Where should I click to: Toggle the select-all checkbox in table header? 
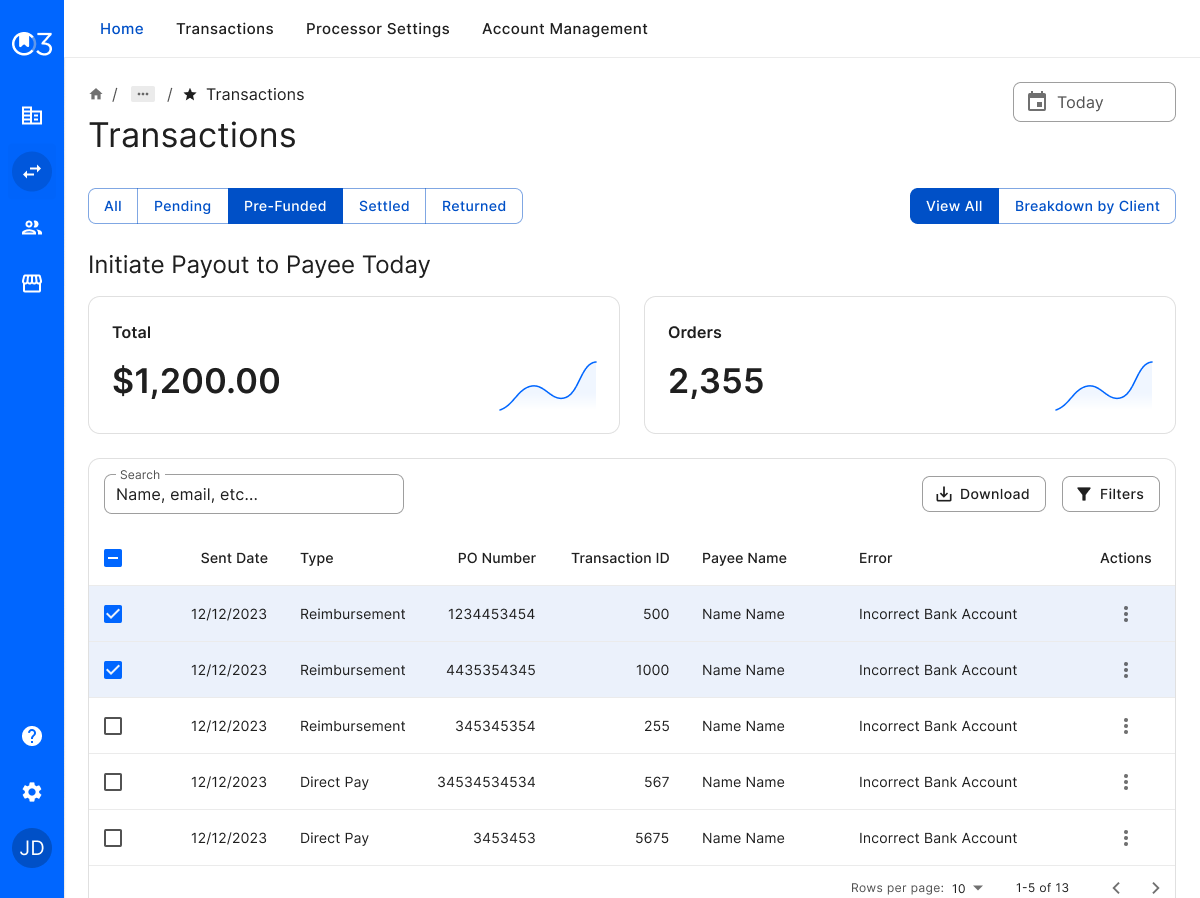(x=113, y=558)
